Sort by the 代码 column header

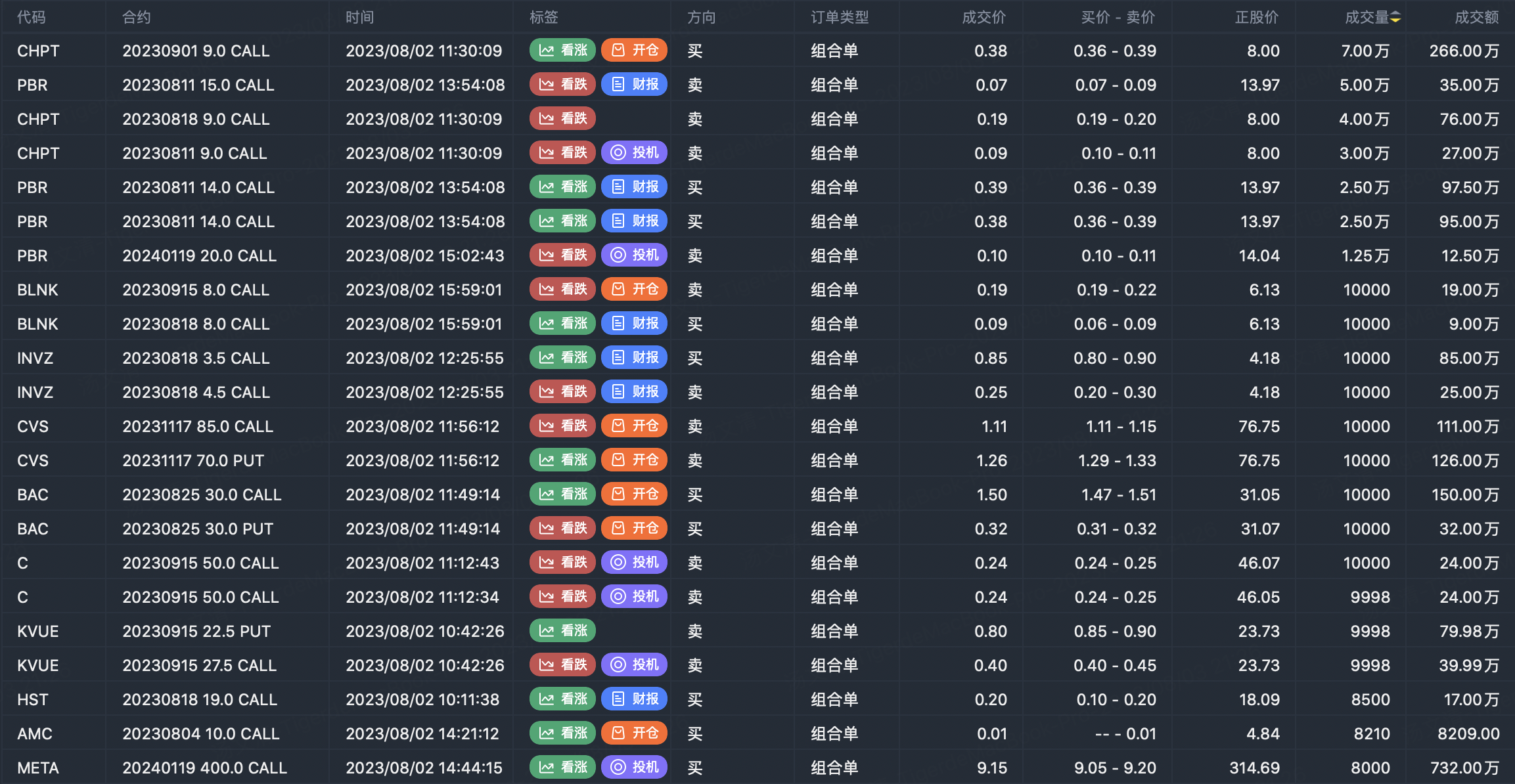(32, 18)
